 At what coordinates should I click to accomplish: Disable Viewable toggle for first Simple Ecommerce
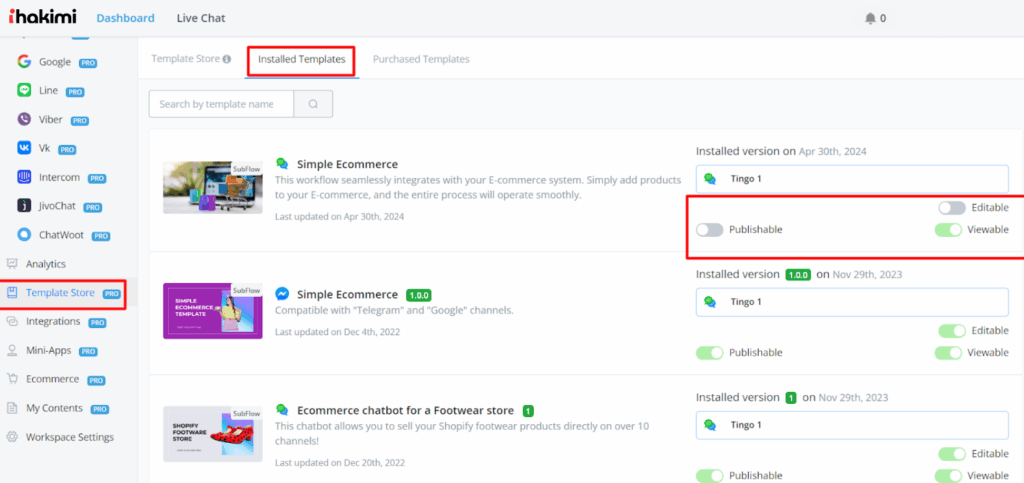(949, 230)
